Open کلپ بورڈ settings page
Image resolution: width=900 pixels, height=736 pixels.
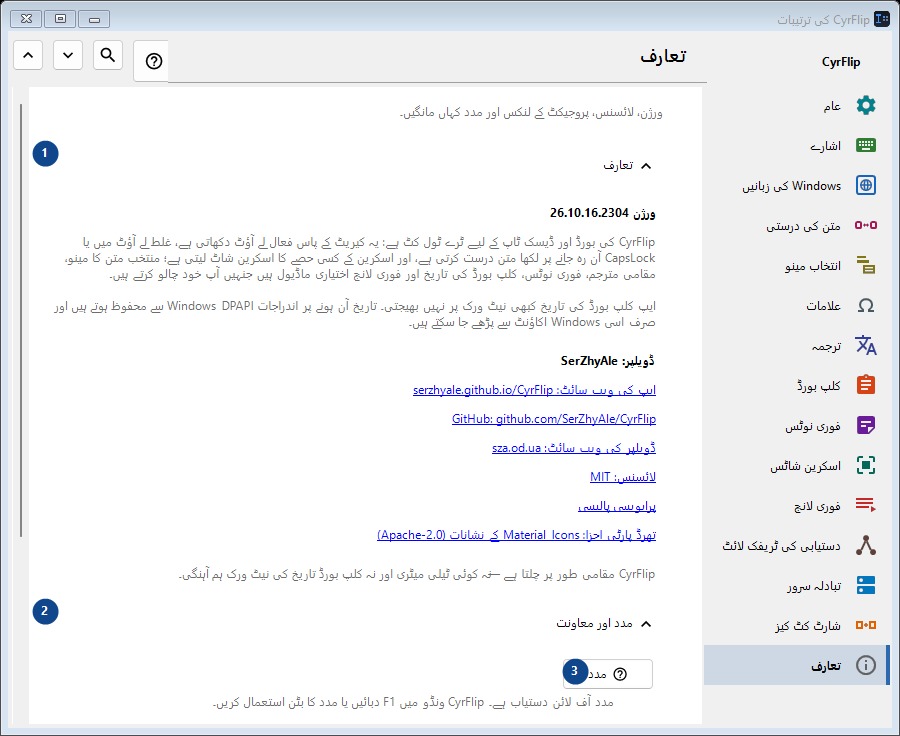[797, 385]
